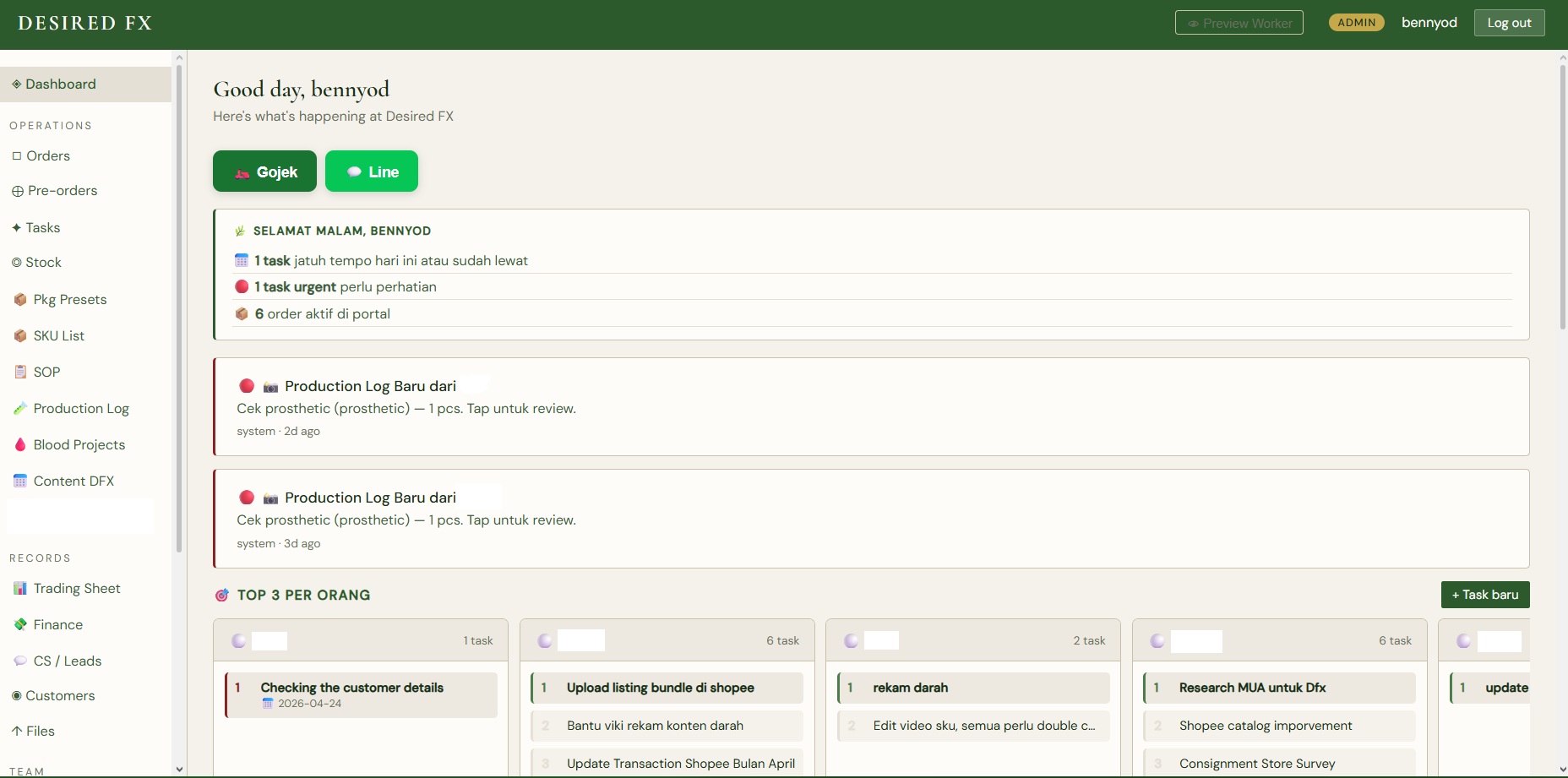Click the bennyod username in header
This screenshot has width=1568, height=778.
click(x=1429, y=23)
